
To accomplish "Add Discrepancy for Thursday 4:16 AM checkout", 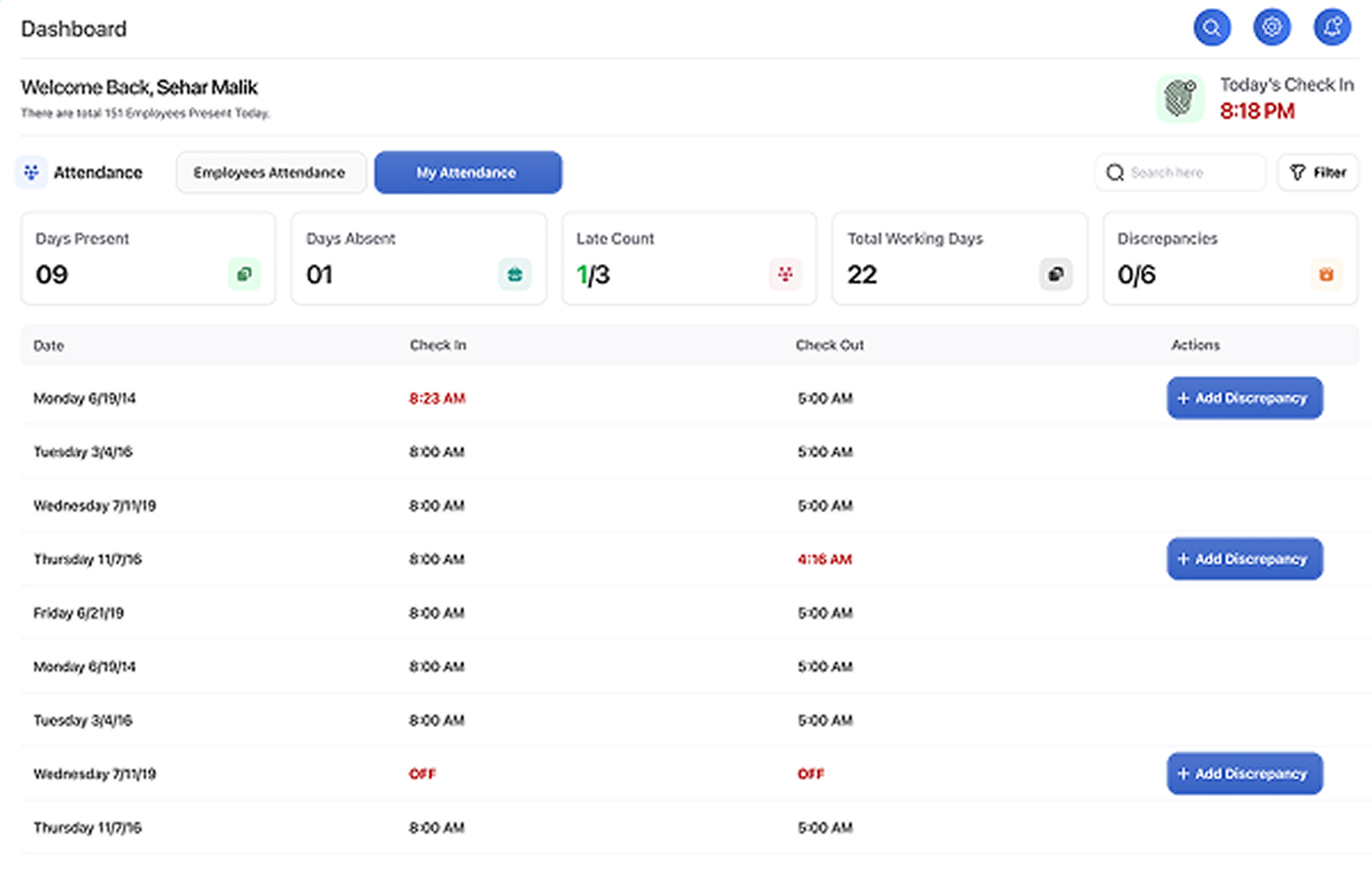I will coord(1244,559).
